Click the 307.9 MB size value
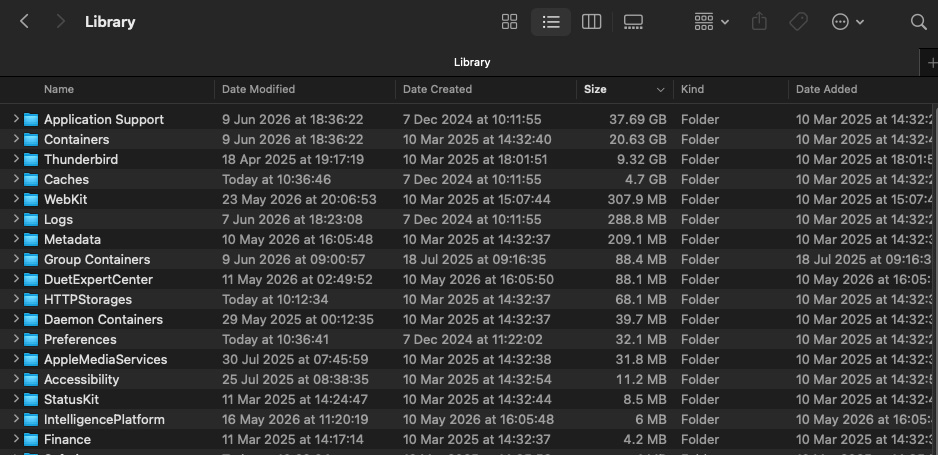This screenshot has height=455, width=938. click(x=637, y=200)
